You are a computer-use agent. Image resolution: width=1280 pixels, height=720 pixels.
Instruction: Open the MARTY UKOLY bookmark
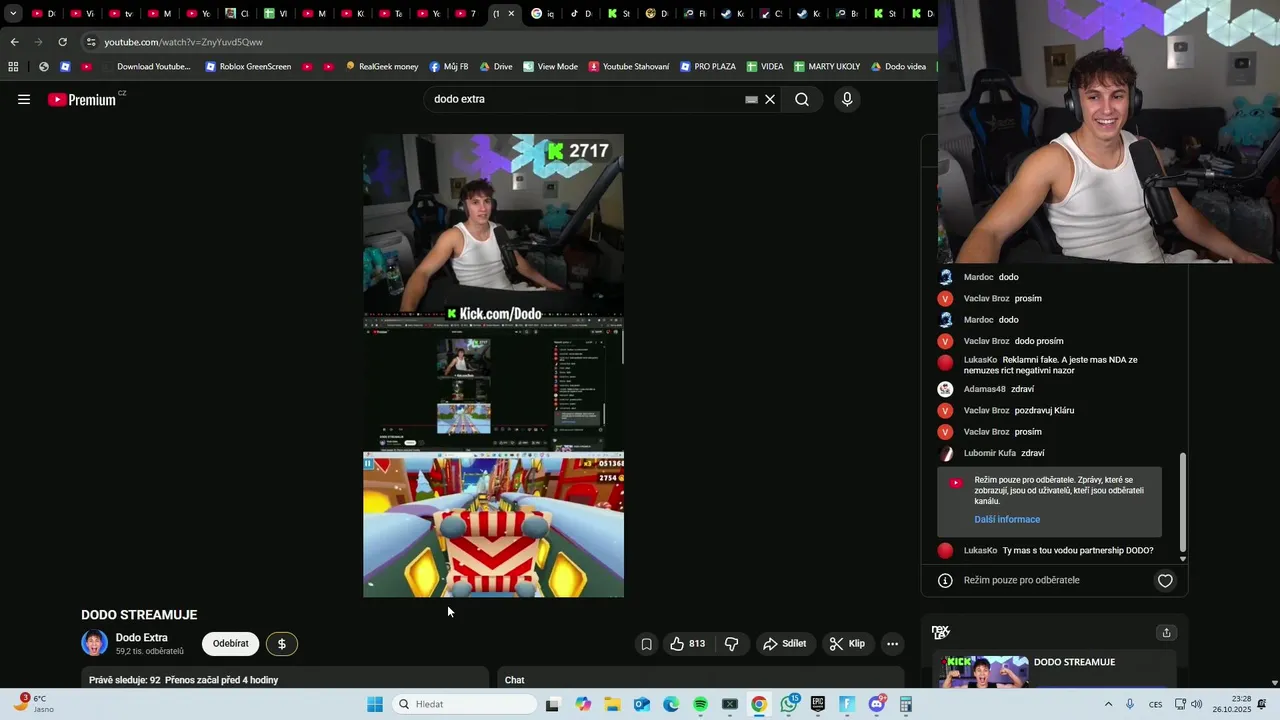point(827,67)
